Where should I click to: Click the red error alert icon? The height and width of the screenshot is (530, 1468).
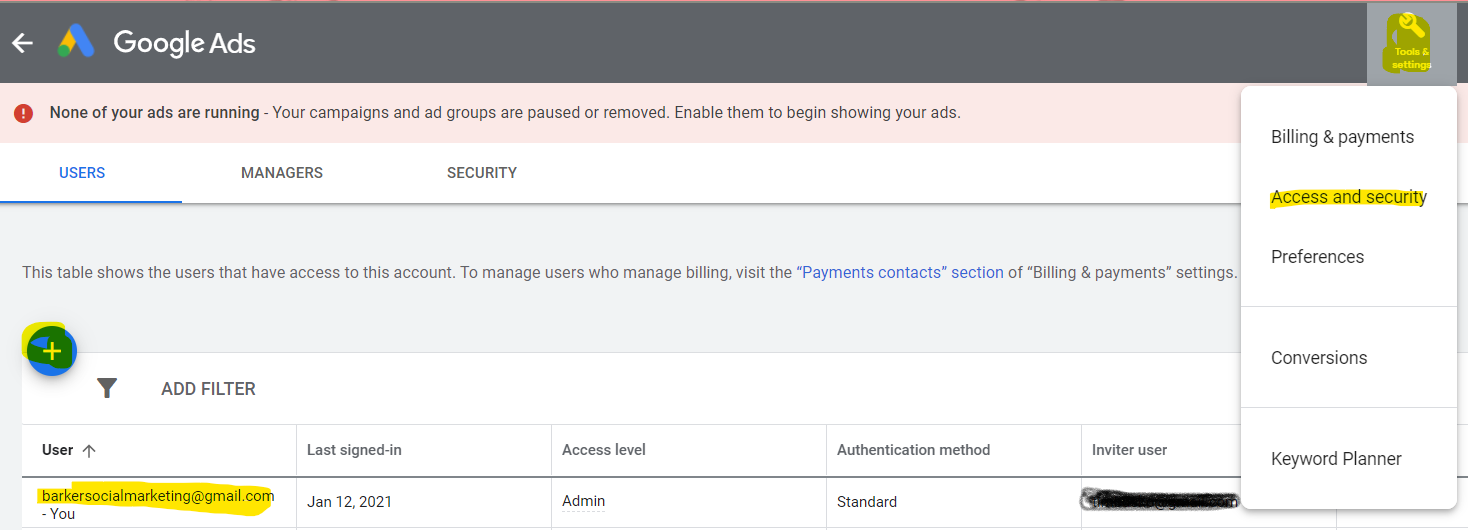pyautogui.click(x=24, y=113)
